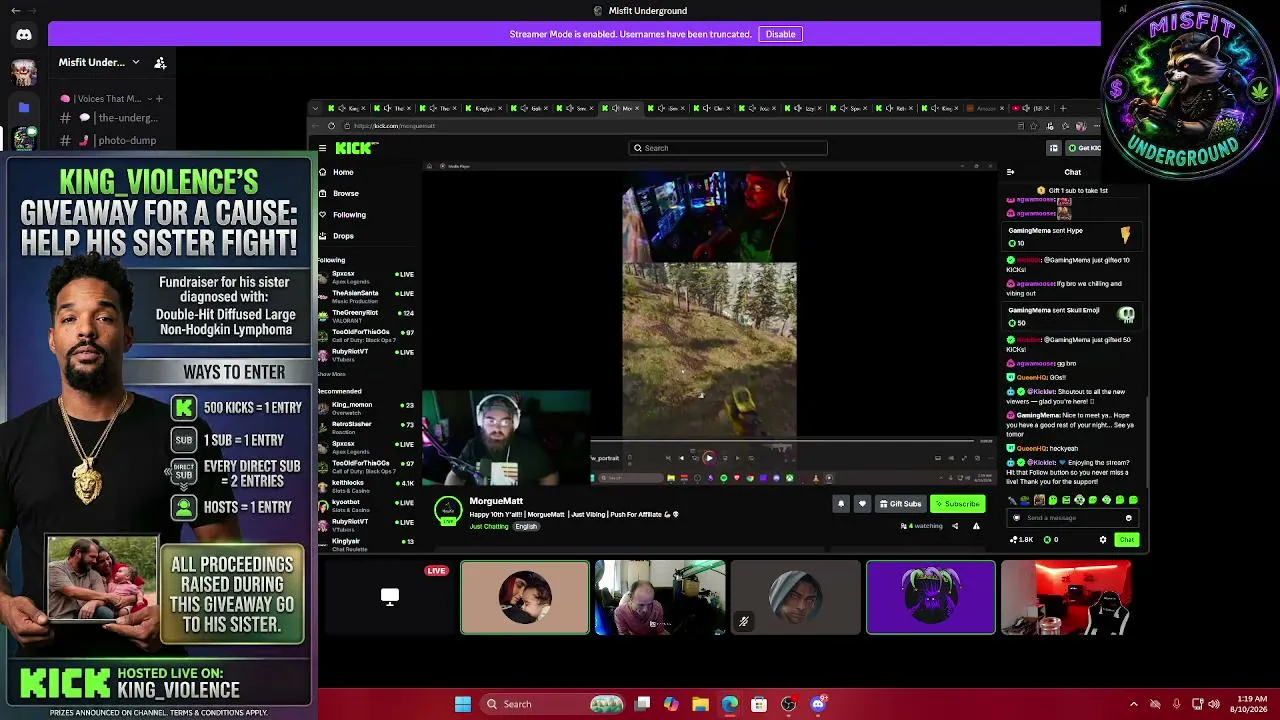1280x720 pixels.
Task: Send message with Chat button
Action: (x=1126, y=540)
